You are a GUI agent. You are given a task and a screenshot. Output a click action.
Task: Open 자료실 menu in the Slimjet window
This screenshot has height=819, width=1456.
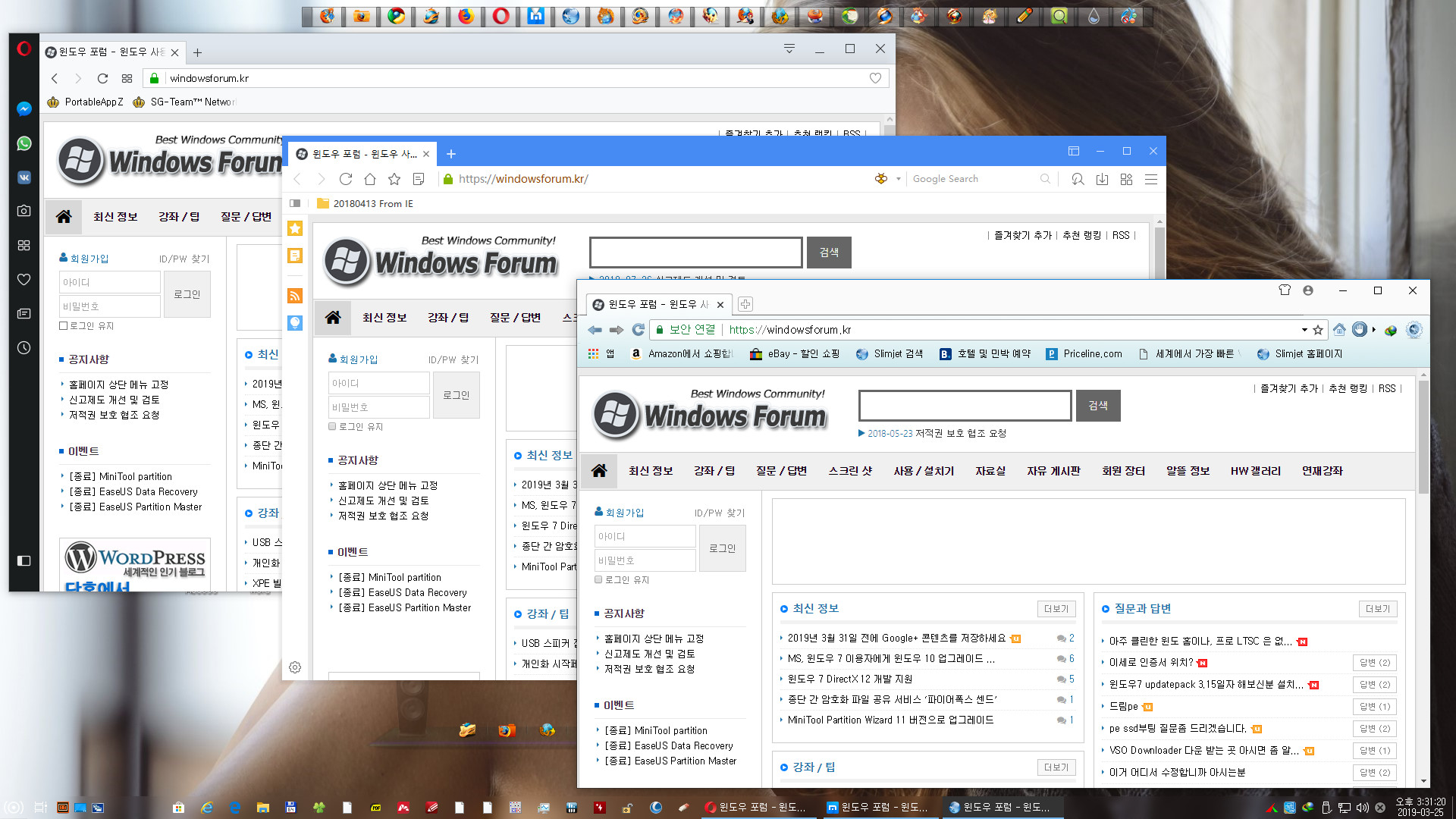click(990, 471)
